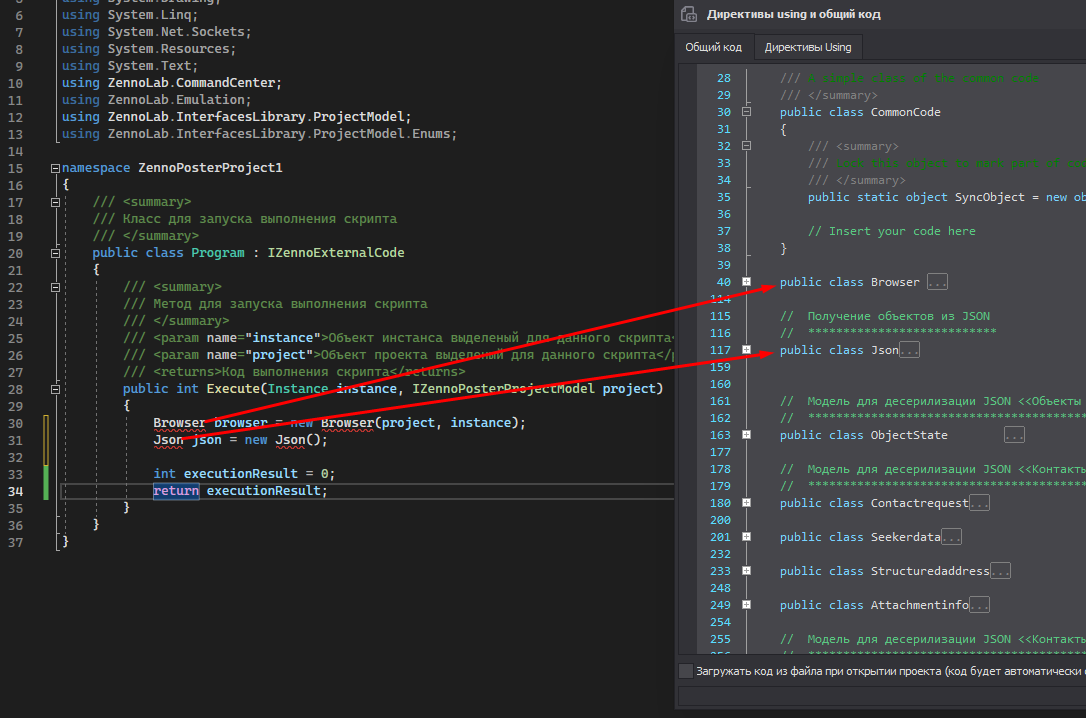Expand the Seekerdata class fold
Viewport: 1086px width, 718px height.
click(747, 537)
